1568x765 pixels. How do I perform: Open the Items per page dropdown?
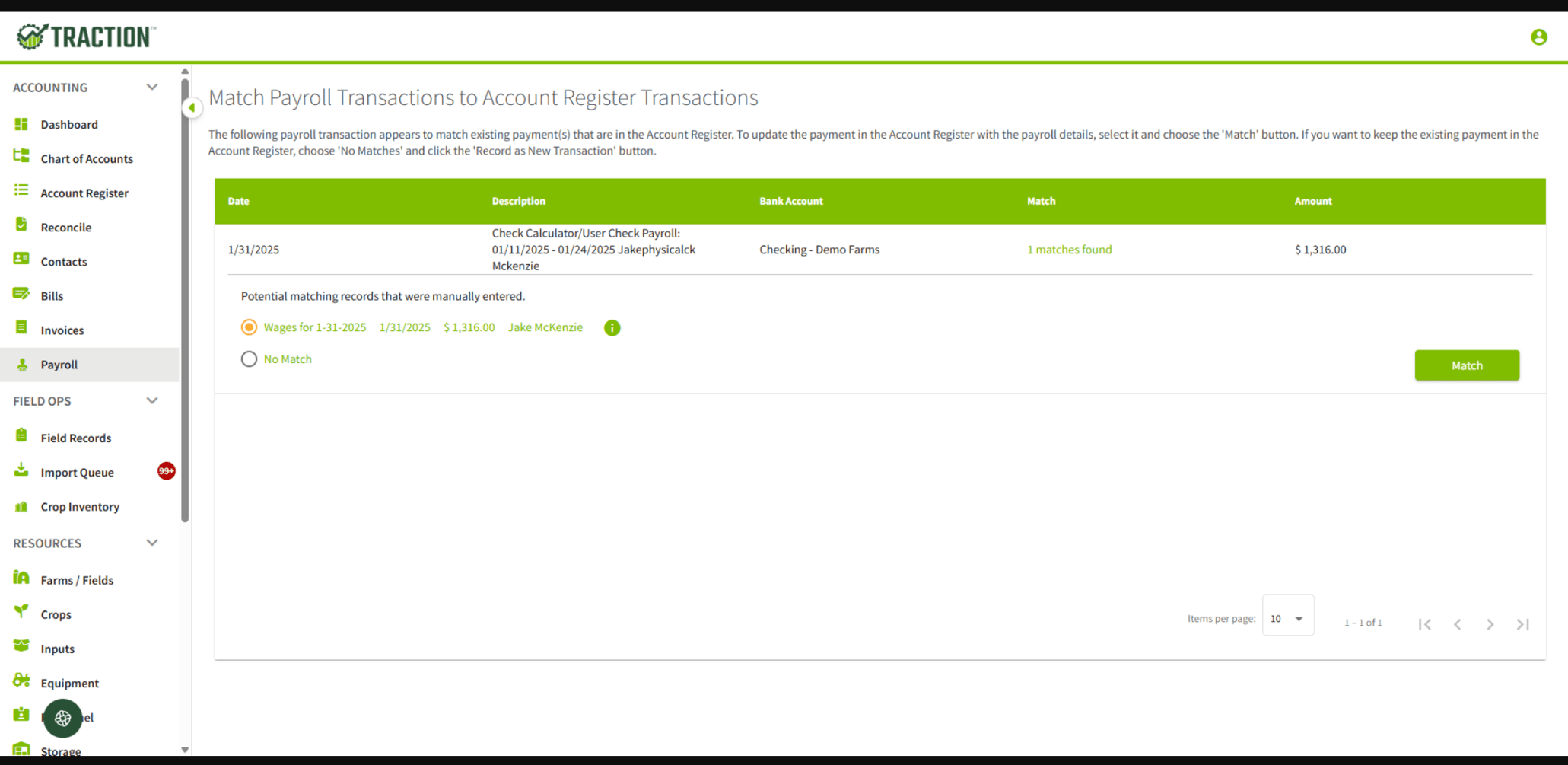[1287, 617]
